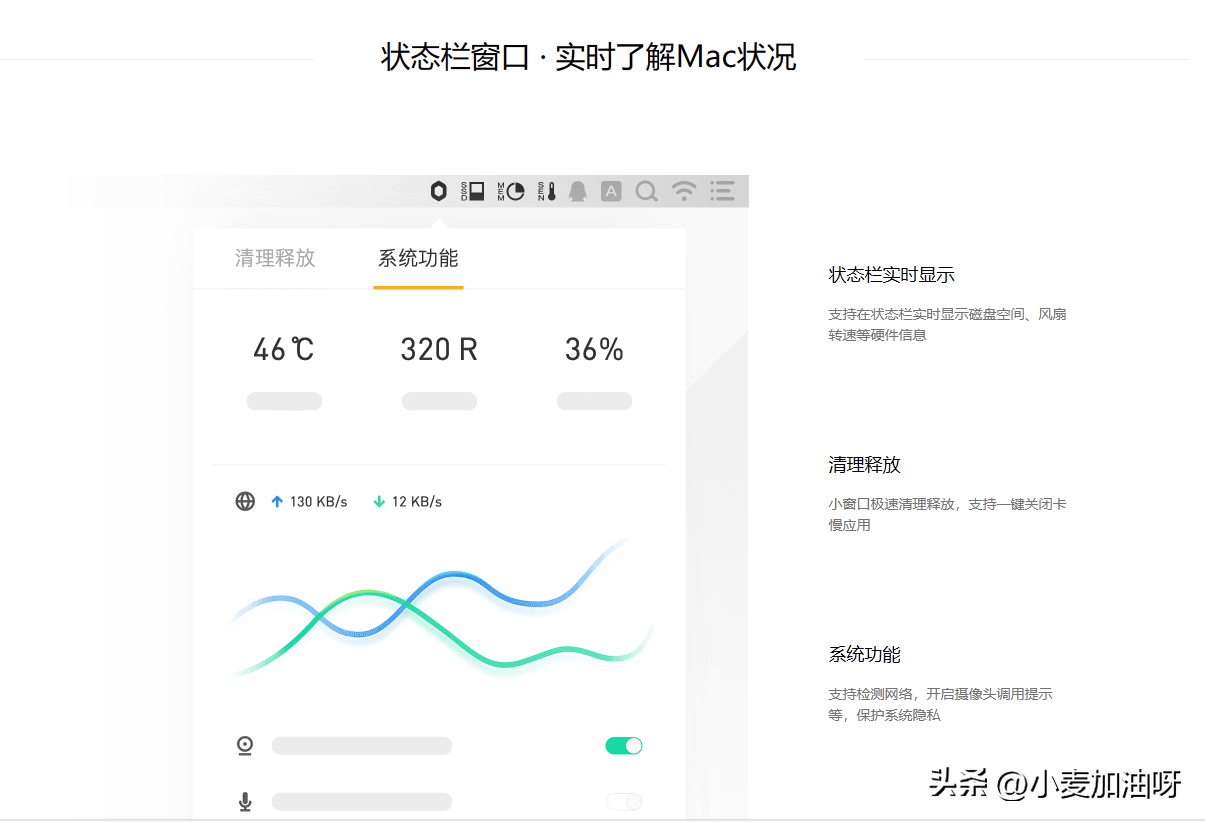Open the notification list icon

click(722, 191)
